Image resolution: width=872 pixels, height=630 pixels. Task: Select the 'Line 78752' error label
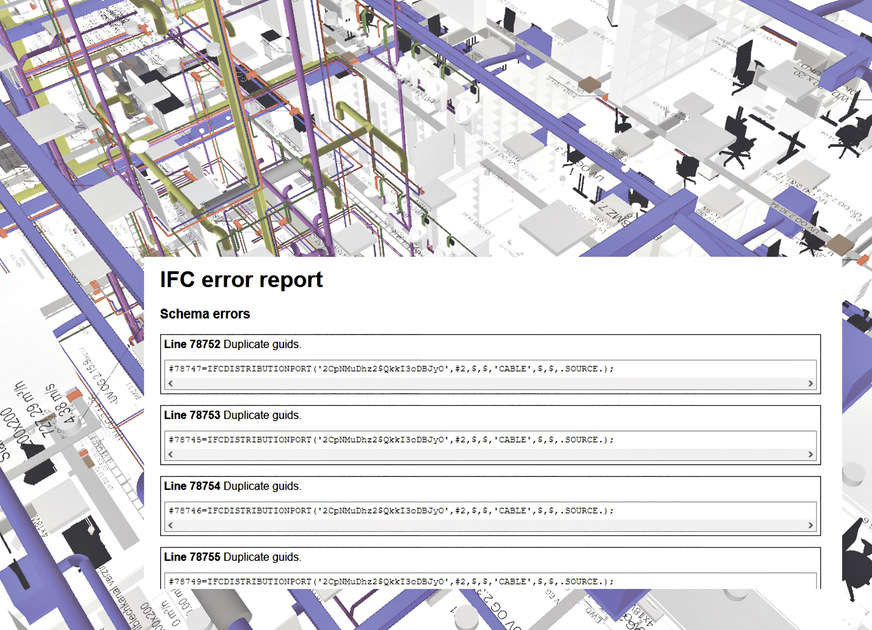click(x=191, y=344)
